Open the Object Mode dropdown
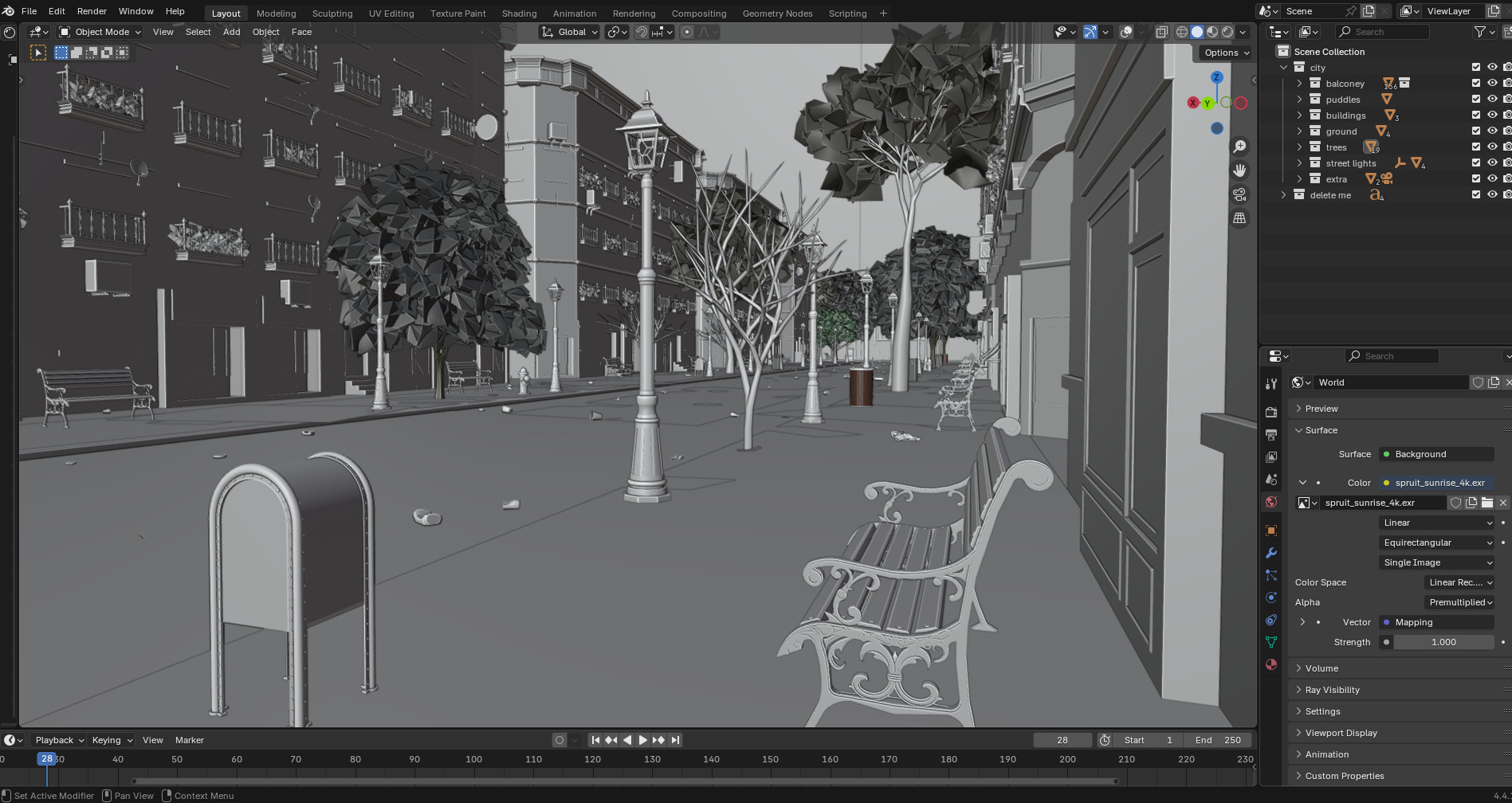Viewport: 1512px width, 803px height. tap(100, 32)
